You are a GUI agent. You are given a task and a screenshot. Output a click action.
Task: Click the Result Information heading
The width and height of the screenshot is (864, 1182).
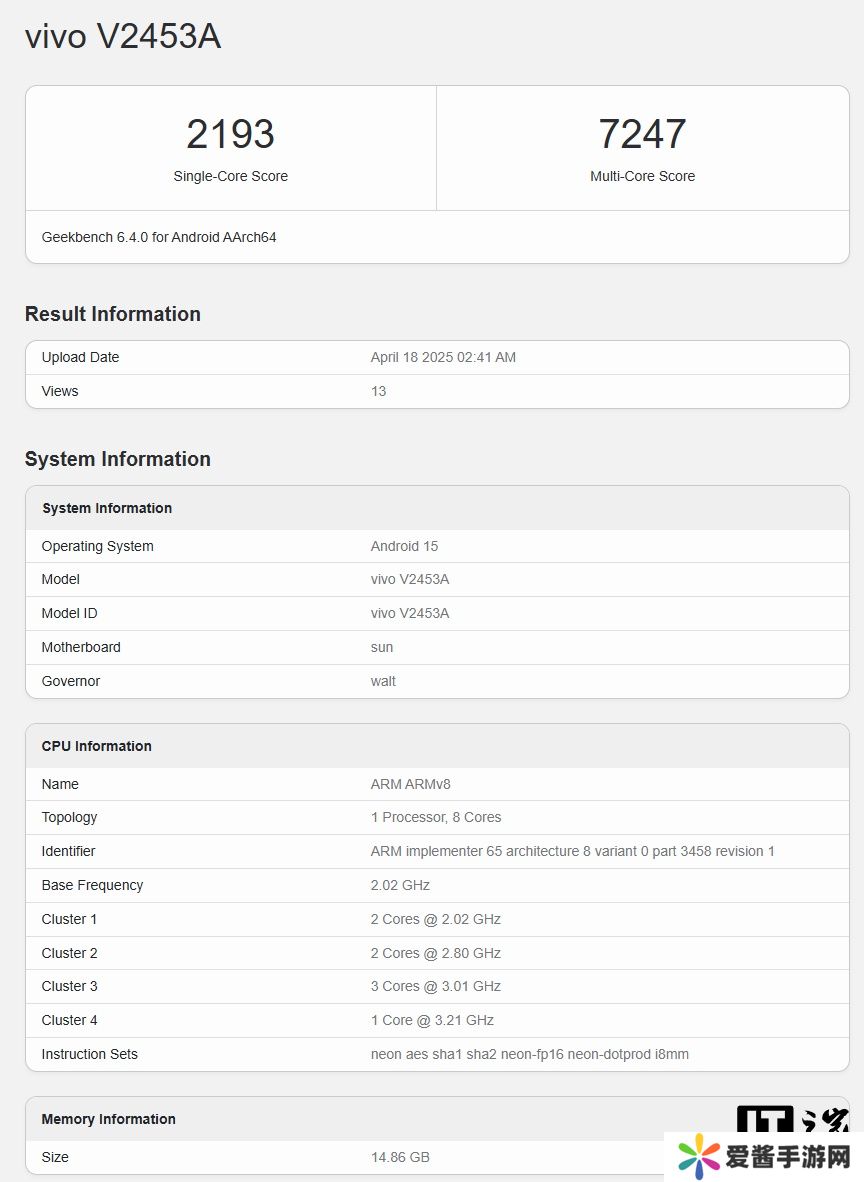(x=113, y=314)
